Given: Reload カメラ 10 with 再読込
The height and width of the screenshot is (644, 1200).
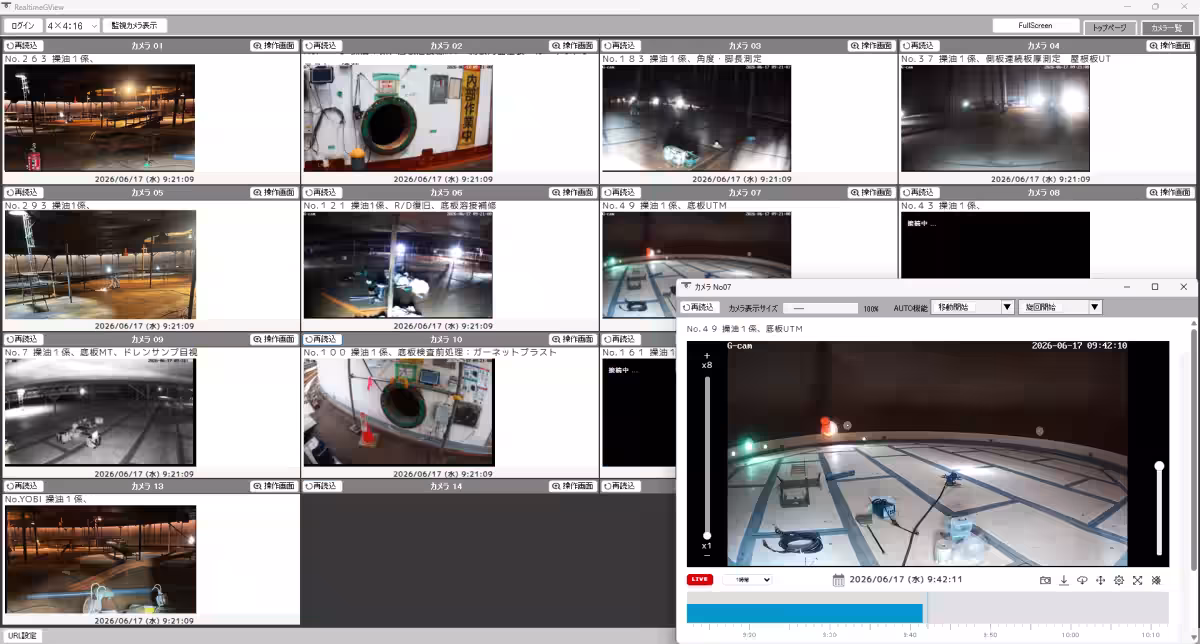Looking at the screenshot, I should tap(322, 339).
